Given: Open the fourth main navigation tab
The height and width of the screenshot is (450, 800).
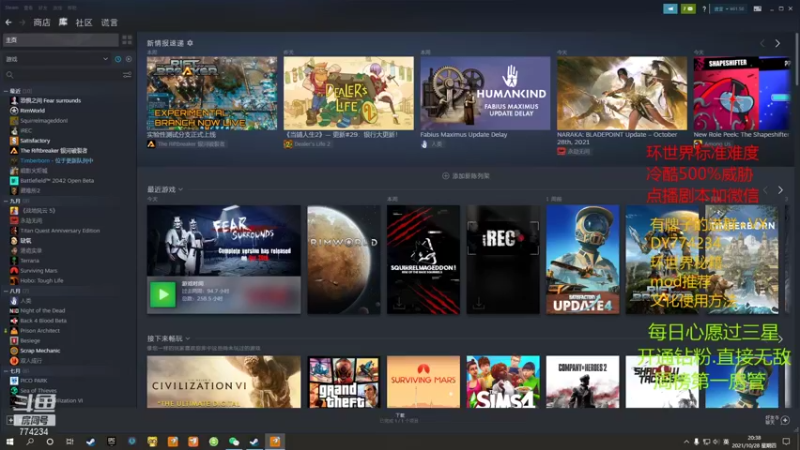Looking at the screenshot, I should (x=109, y=22).
